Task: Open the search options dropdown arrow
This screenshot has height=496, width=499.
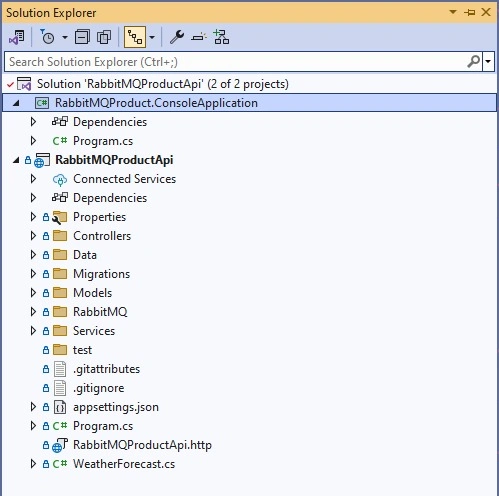Action: (x=488, y=62)
